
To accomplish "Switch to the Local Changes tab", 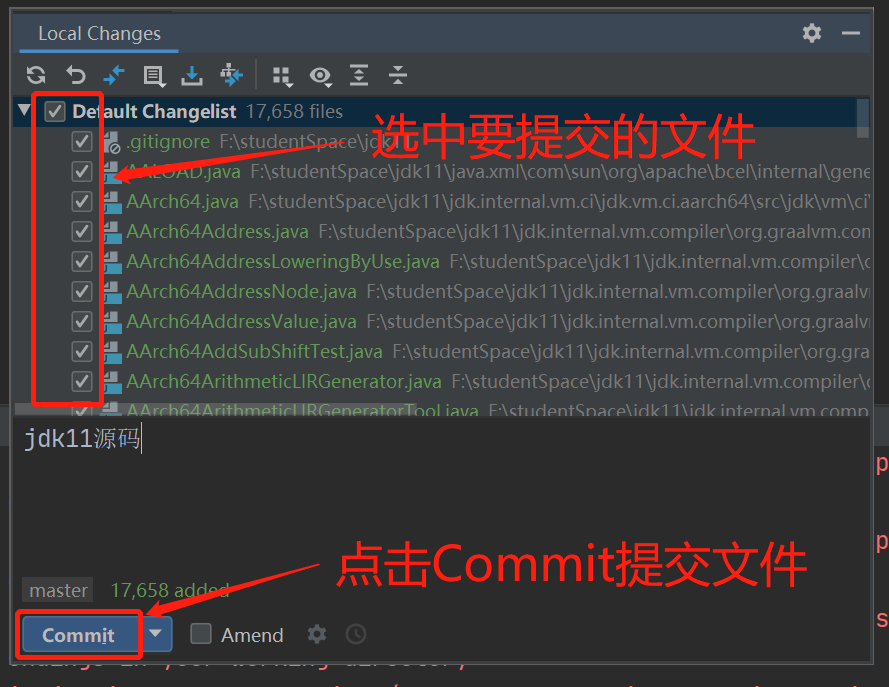I will [x=99, y=33].
